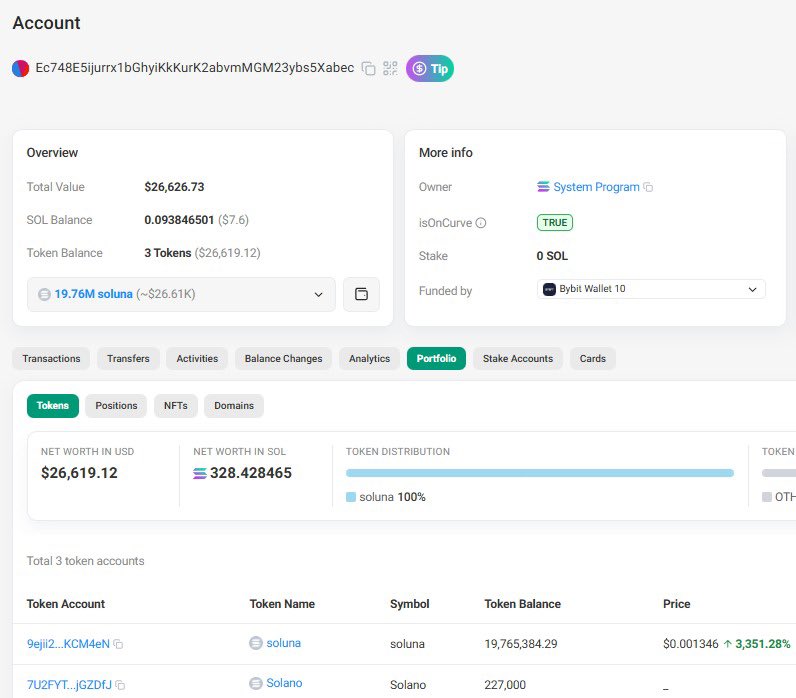Click the Solano token icon in table
796x698 pixels.
tap(256, 683)
